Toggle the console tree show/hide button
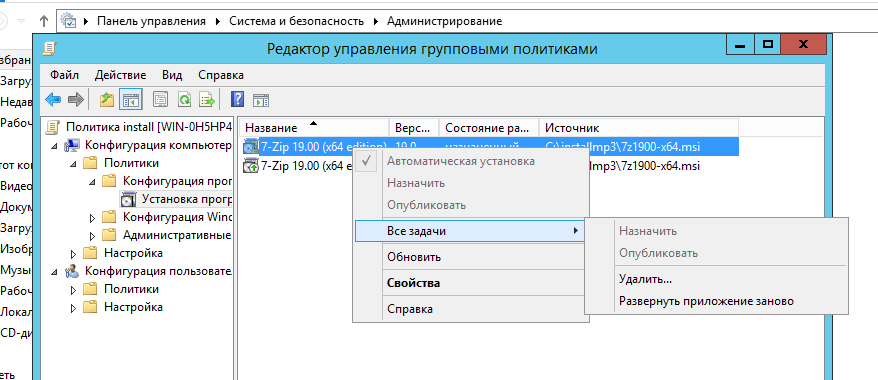The height and width of the screenshot is (380, 878). coord(130,100)
